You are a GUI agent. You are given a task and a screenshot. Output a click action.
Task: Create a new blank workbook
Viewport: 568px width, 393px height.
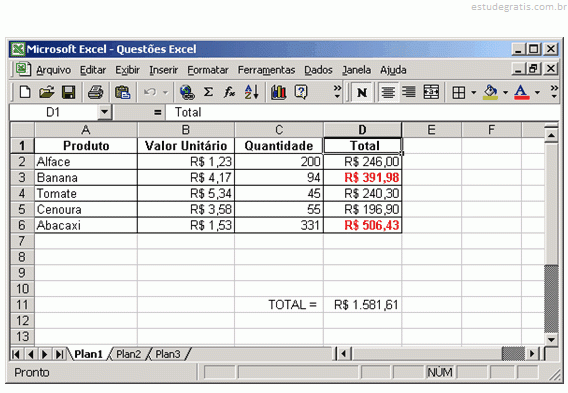25,92
